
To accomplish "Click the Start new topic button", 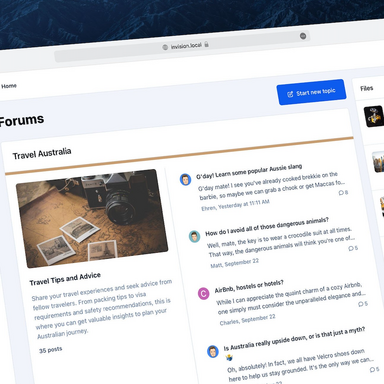I will pyautogui.click(x=311, y=92).
